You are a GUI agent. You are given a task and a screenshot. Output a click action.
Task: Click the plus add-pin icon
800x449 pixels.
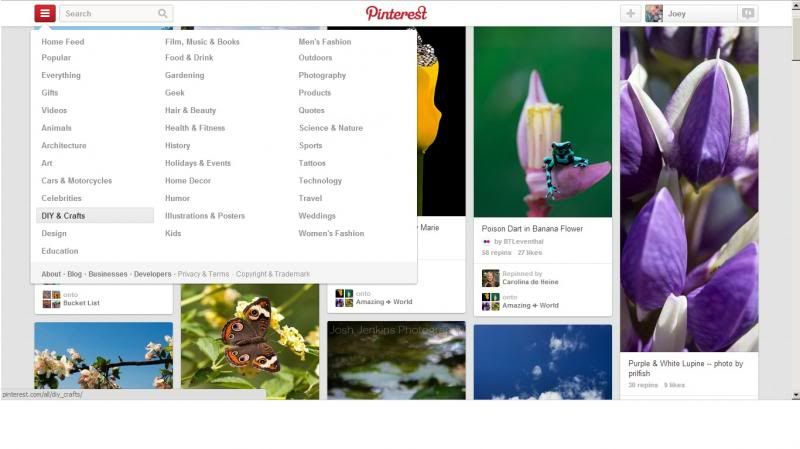(x=631, y=14)
